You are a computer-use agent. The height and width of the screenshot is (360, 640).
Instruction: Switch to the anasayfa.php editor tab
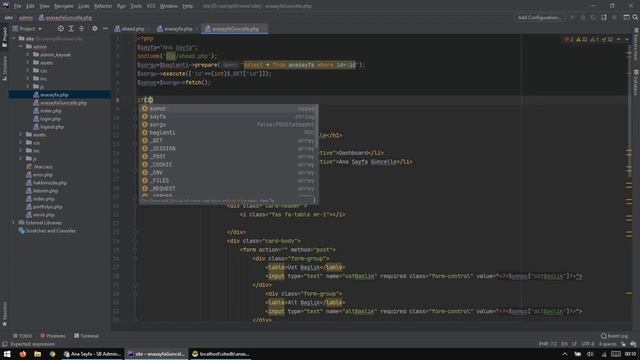177,29
